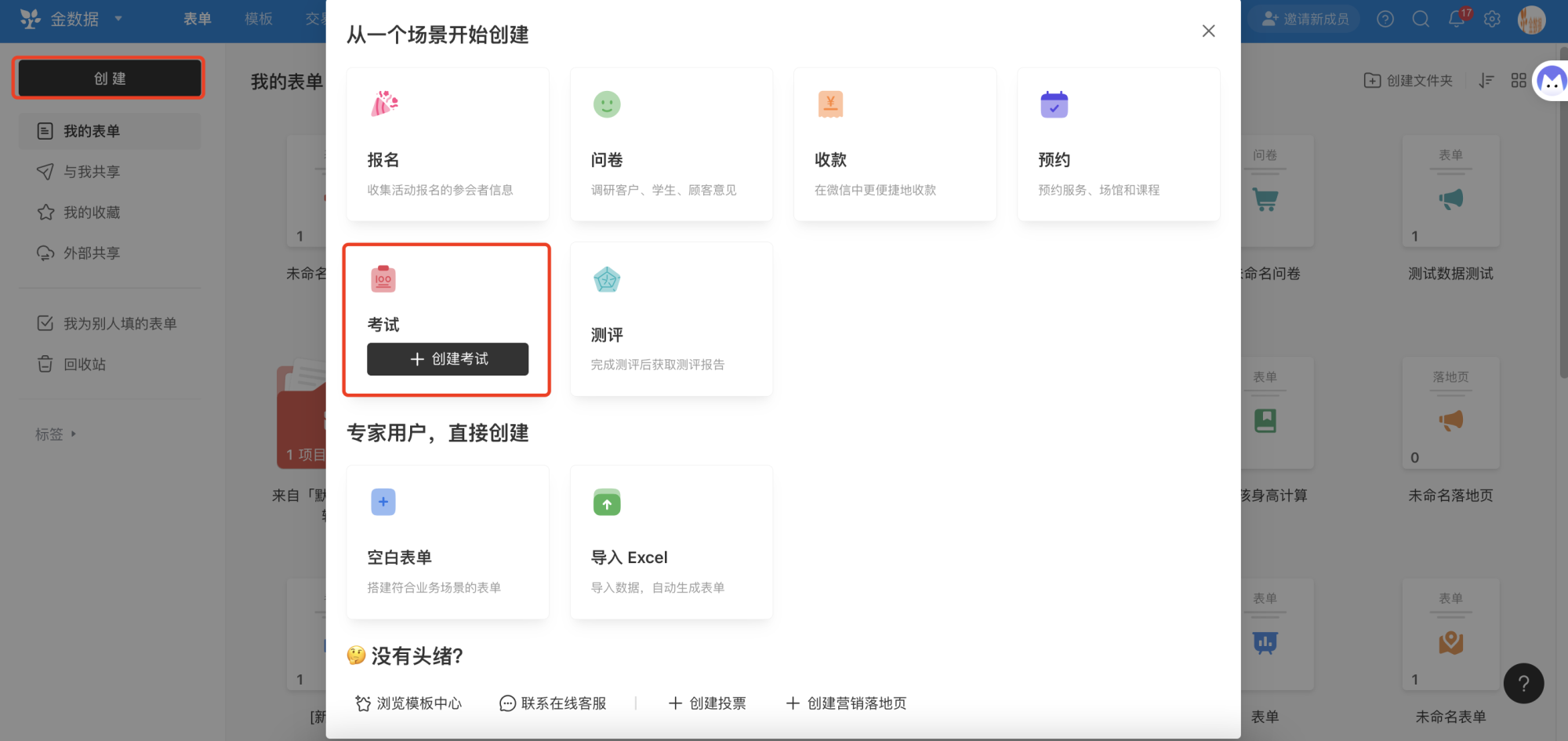Click the 我的收藏 star icon
Viewport: 1568px width, 741px height.
click(x=45, y=212)
